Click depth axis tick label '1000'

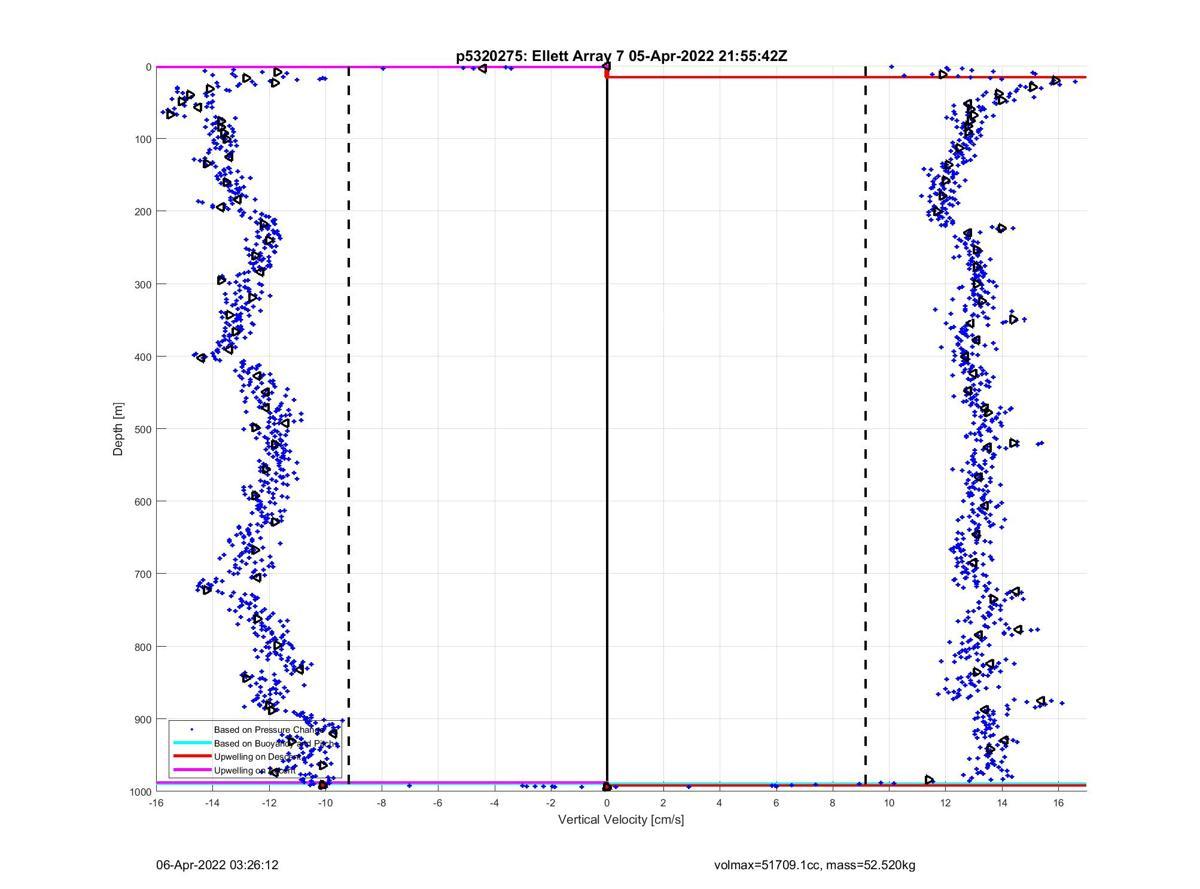(x=139, y=792)
